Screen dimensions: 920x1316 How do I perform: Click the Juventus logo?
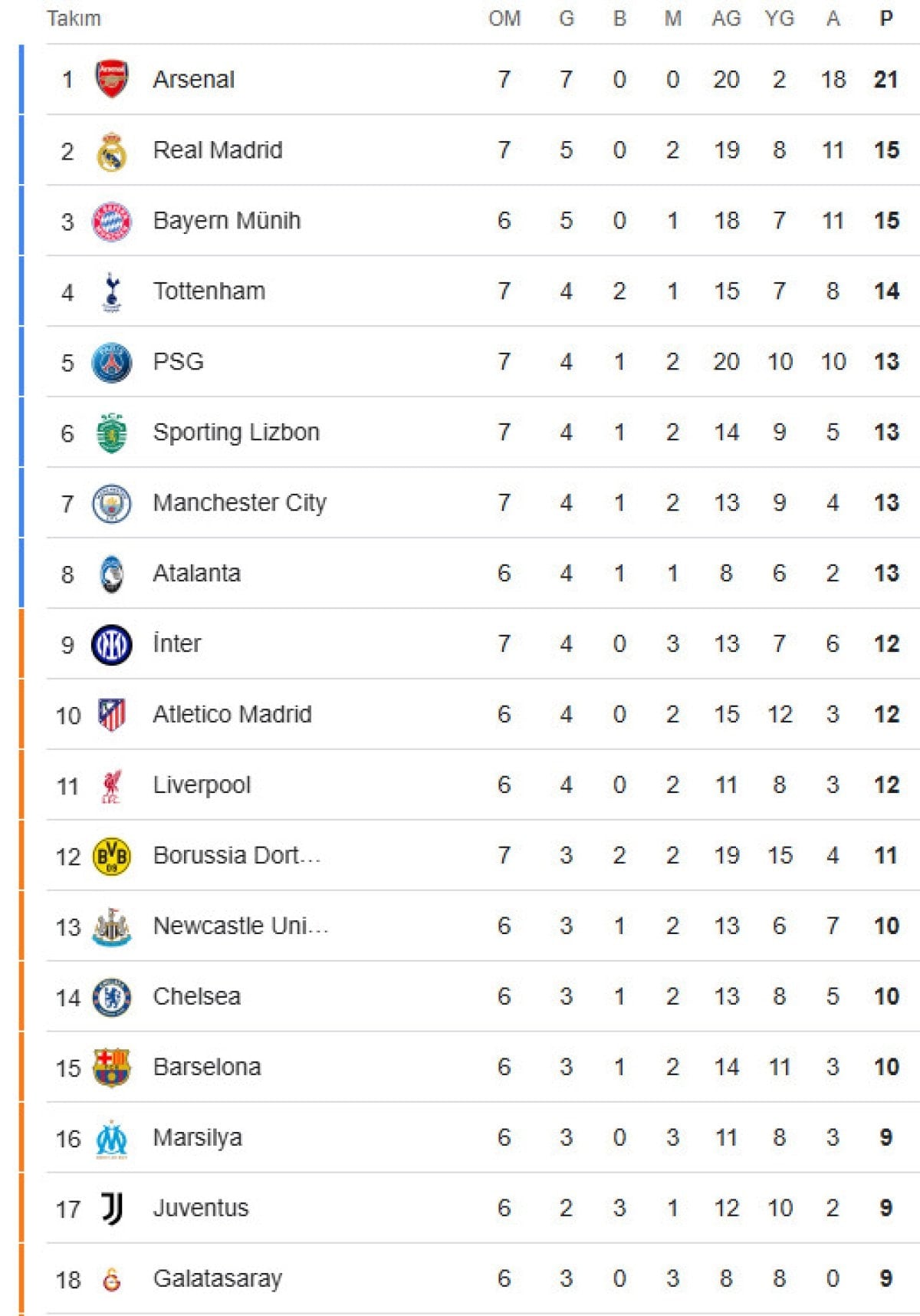click(112, 1209)
